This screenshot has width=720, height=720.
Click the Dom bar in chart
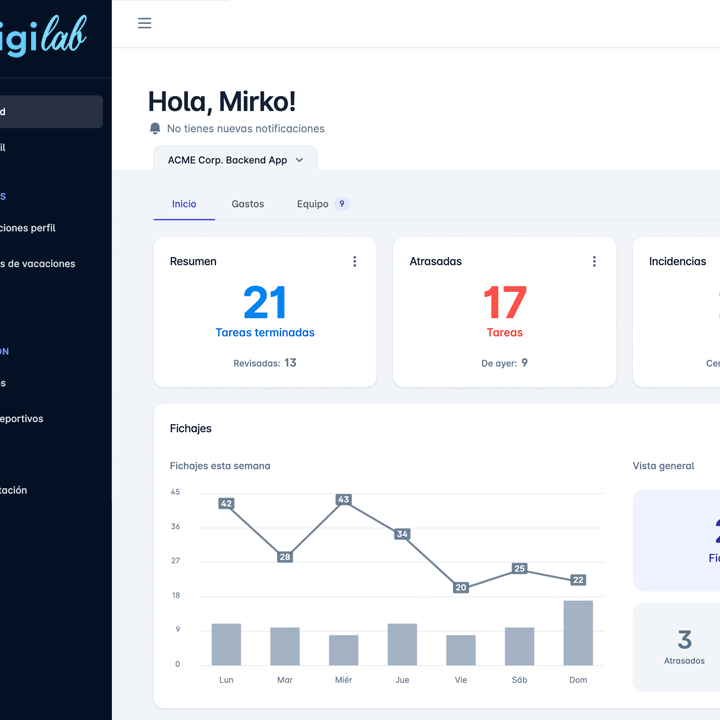point(578,633)
